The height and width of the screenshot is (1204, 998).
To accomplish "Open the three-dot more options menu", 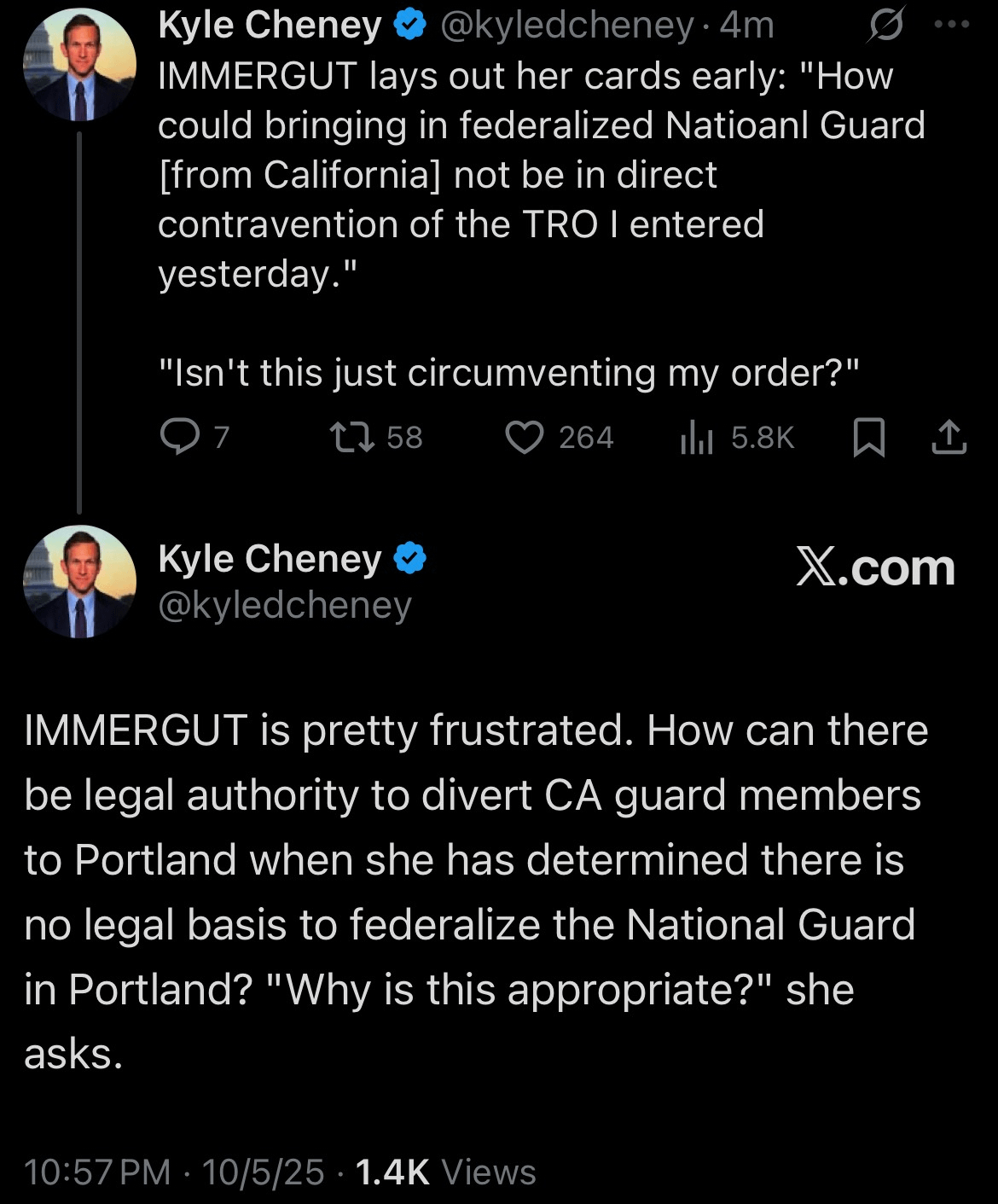I will pyautogui.click(x=952, y=26).
